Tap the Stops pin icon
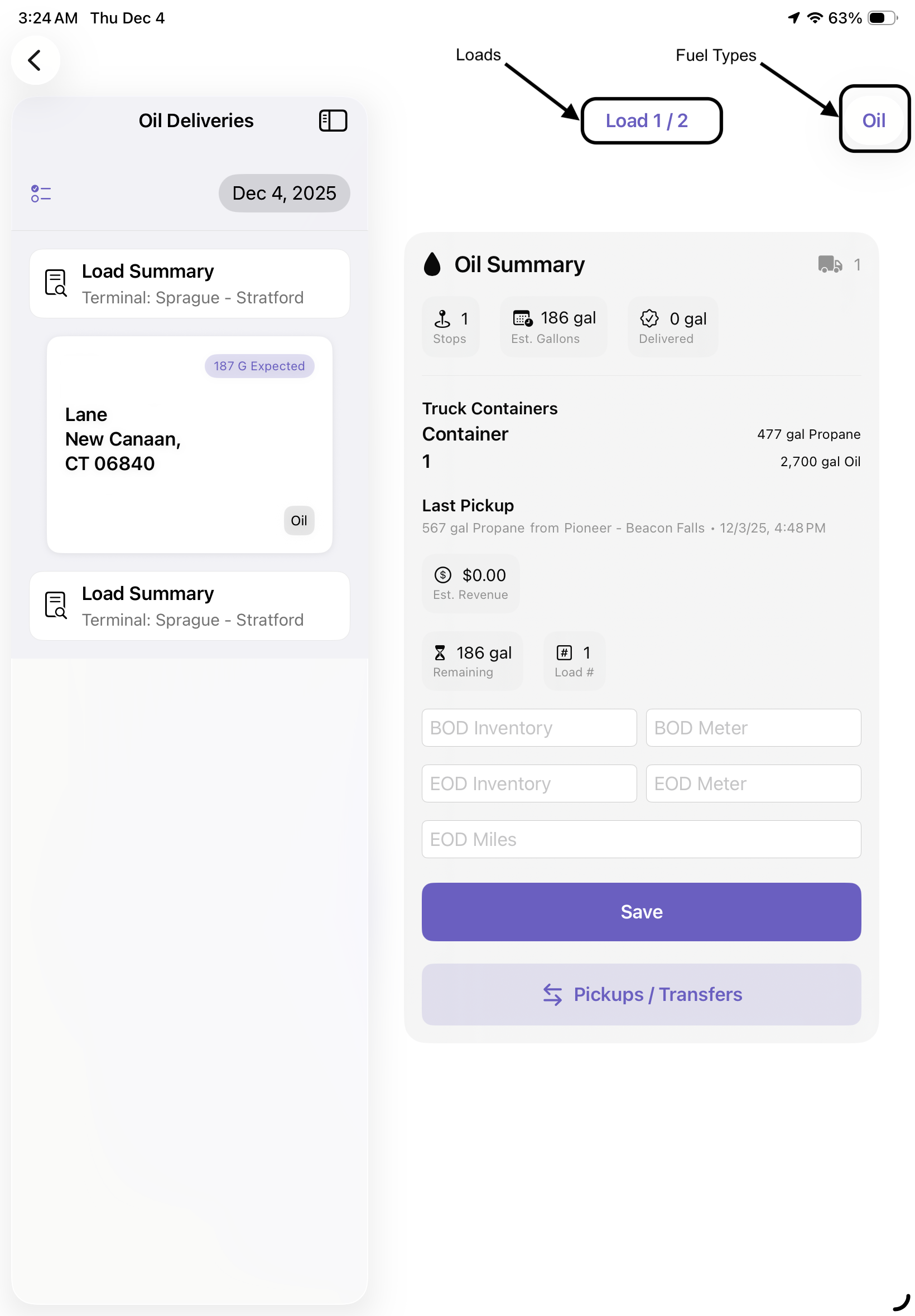 tap(442, 318)
